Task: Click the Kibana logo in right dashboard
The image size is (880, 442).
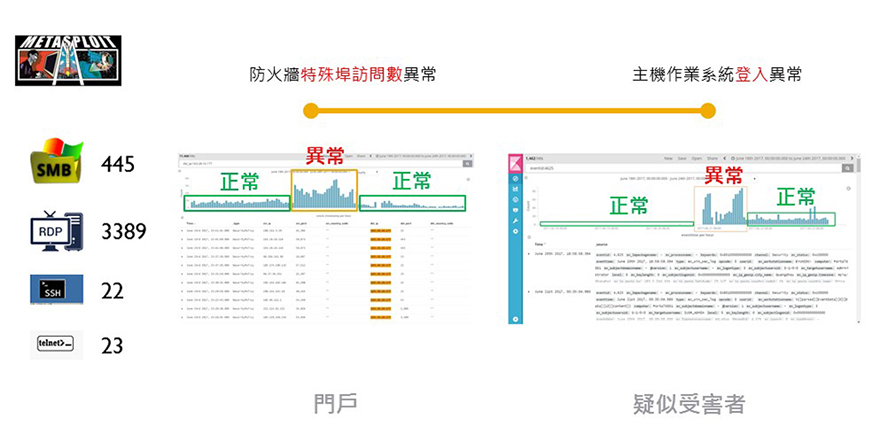Action: pos(516,161)
